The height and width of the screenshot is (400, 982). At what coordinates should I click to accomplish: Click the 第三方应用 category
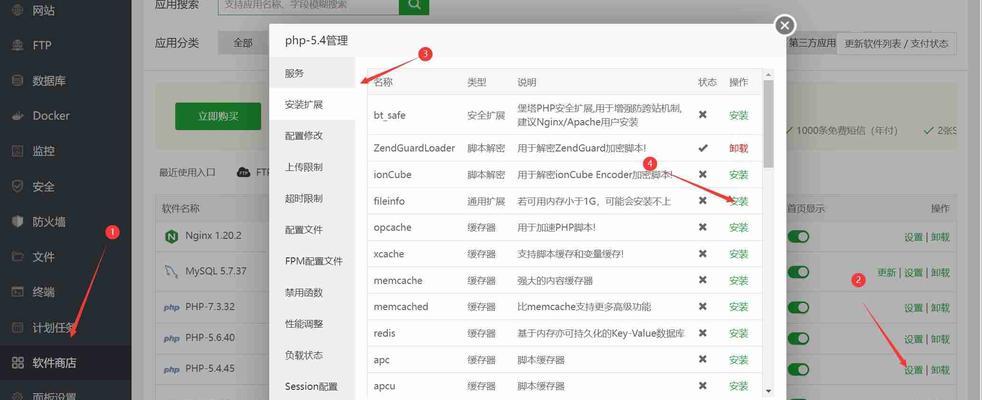click(812, 43)
